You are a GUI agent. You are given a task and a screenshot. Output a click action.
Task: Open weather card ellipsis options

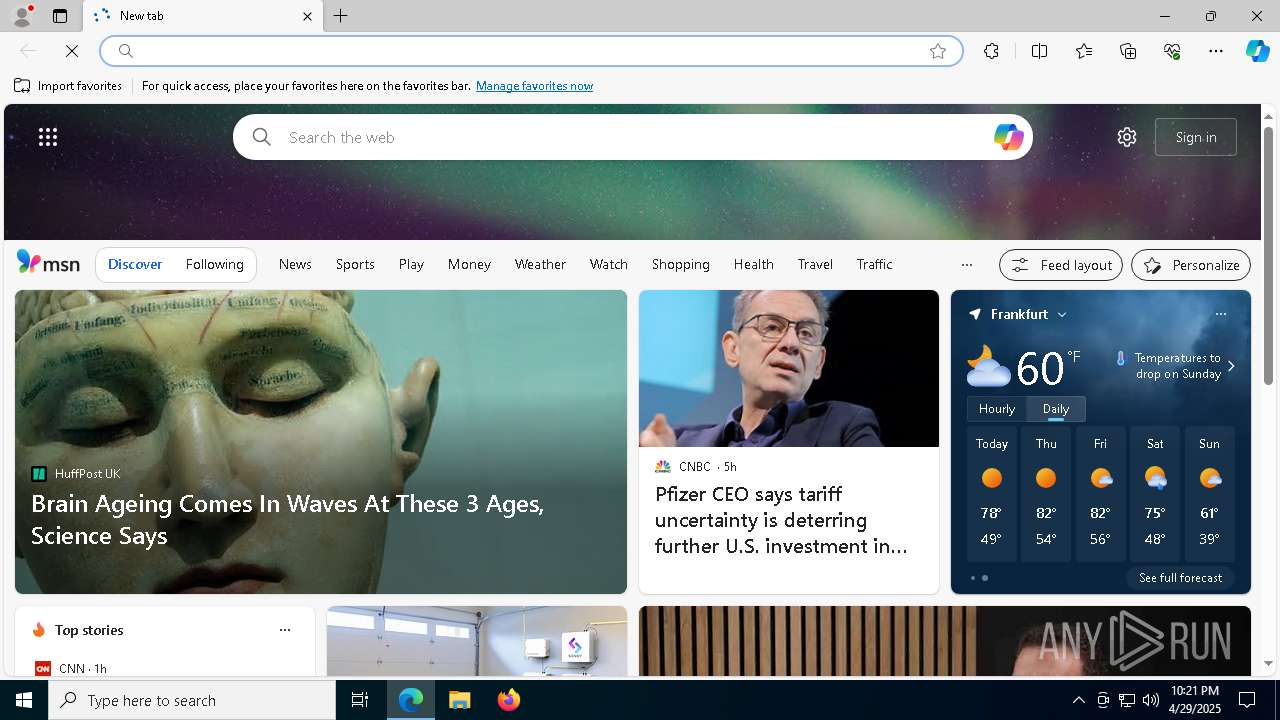pyautogui.click(x=1220, y=314)
